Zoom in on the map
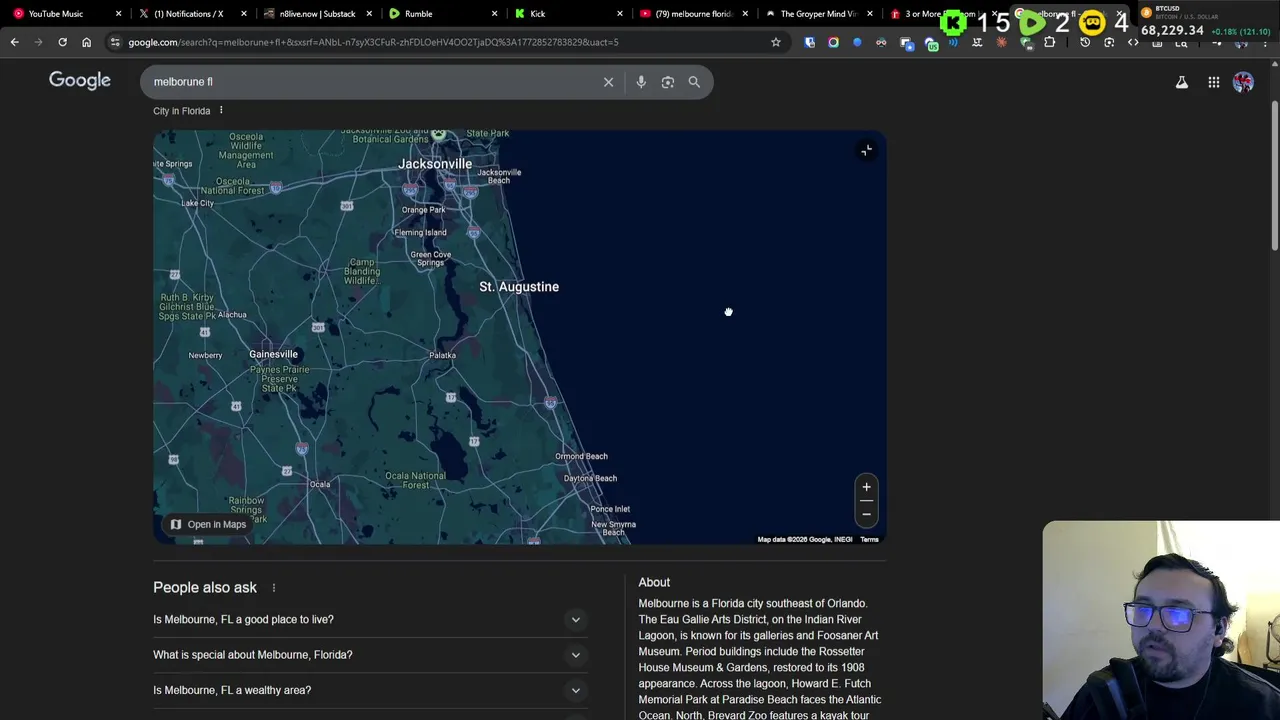This screenshot has height=720, width=1280. [x=866, y=488]
